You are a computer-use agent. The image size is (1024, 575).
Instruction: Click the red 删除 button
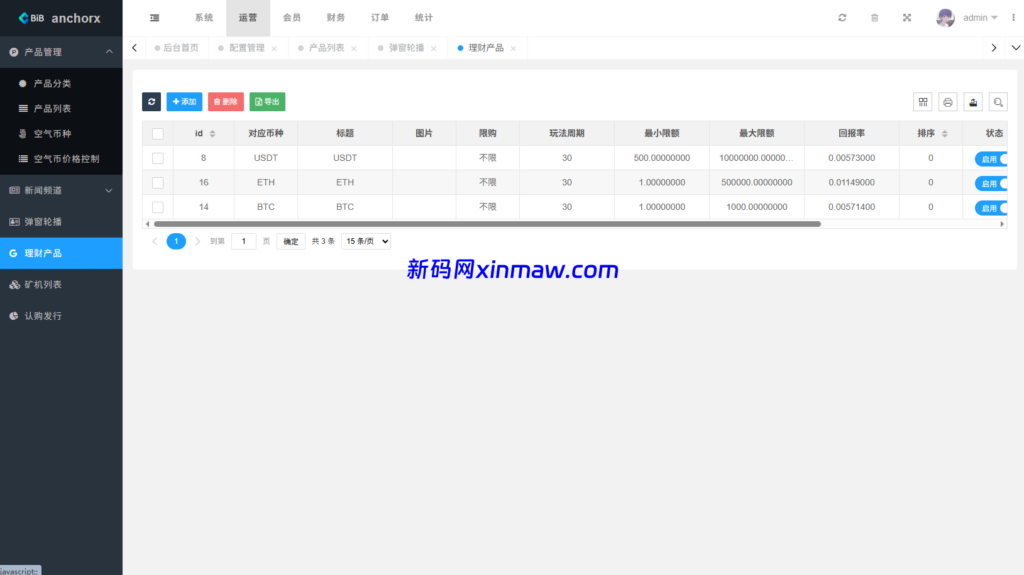pos(226,101)
